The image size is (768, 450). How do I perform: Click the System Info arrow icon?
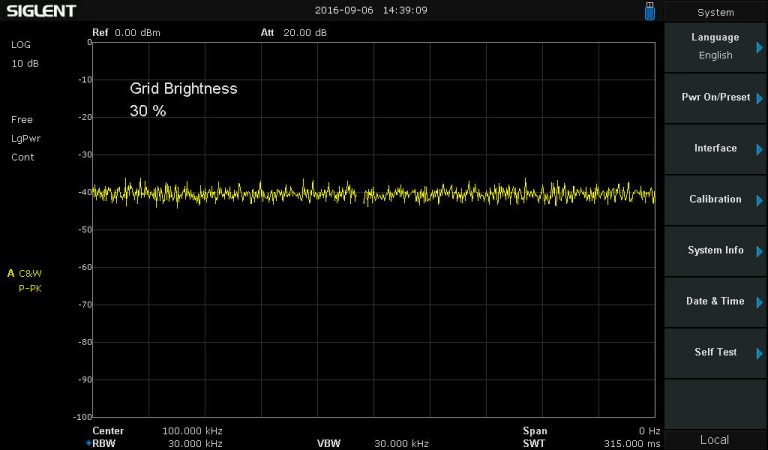(760, 251)
